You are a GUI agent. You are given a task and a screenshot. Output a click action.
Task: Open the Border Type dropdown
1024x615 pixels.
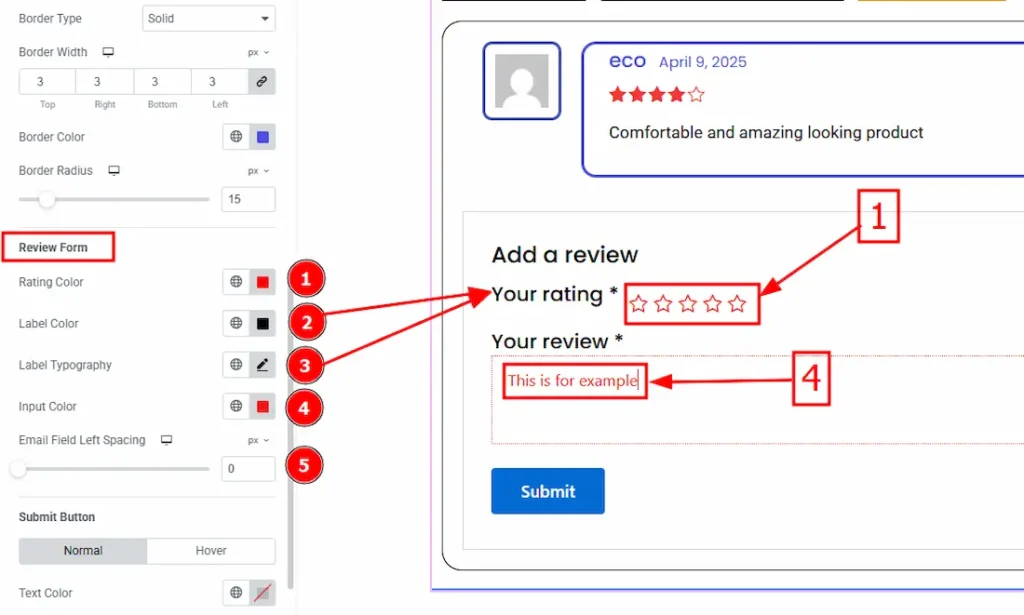click(207, 19)
